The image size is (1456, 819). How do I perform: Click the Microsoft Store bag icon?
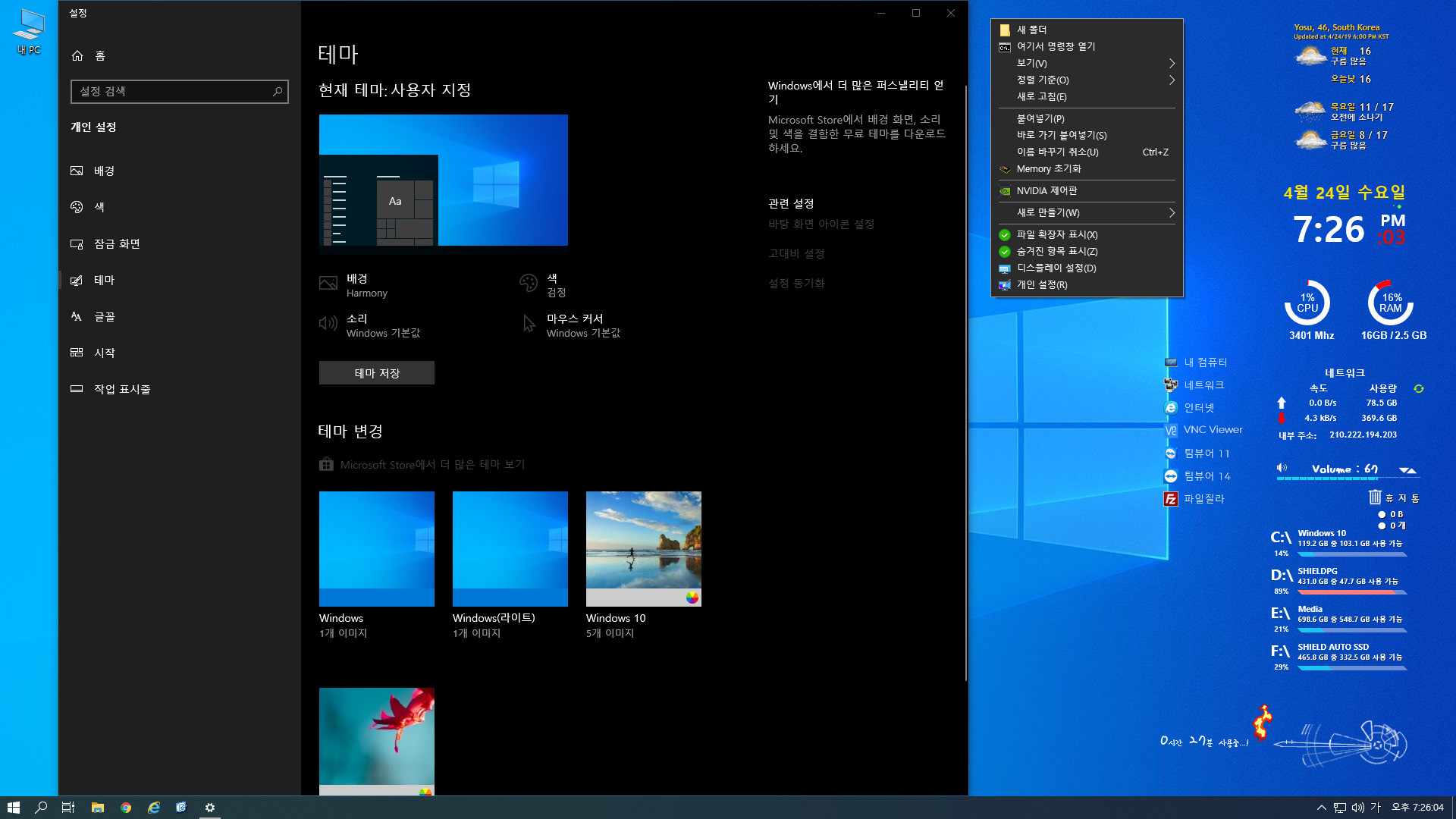pos(326,464)
